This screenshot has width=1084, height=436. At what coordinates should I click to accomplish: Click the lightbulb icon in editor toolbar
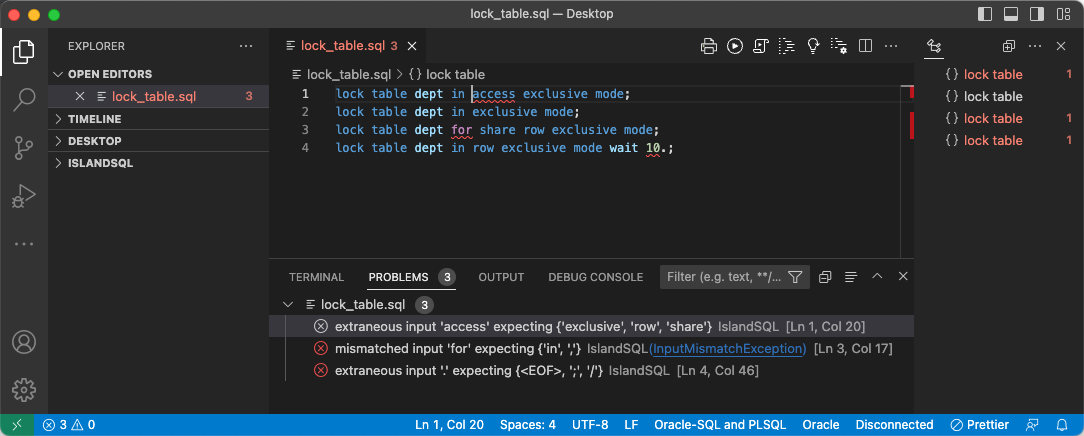click(x=813, y=46)
